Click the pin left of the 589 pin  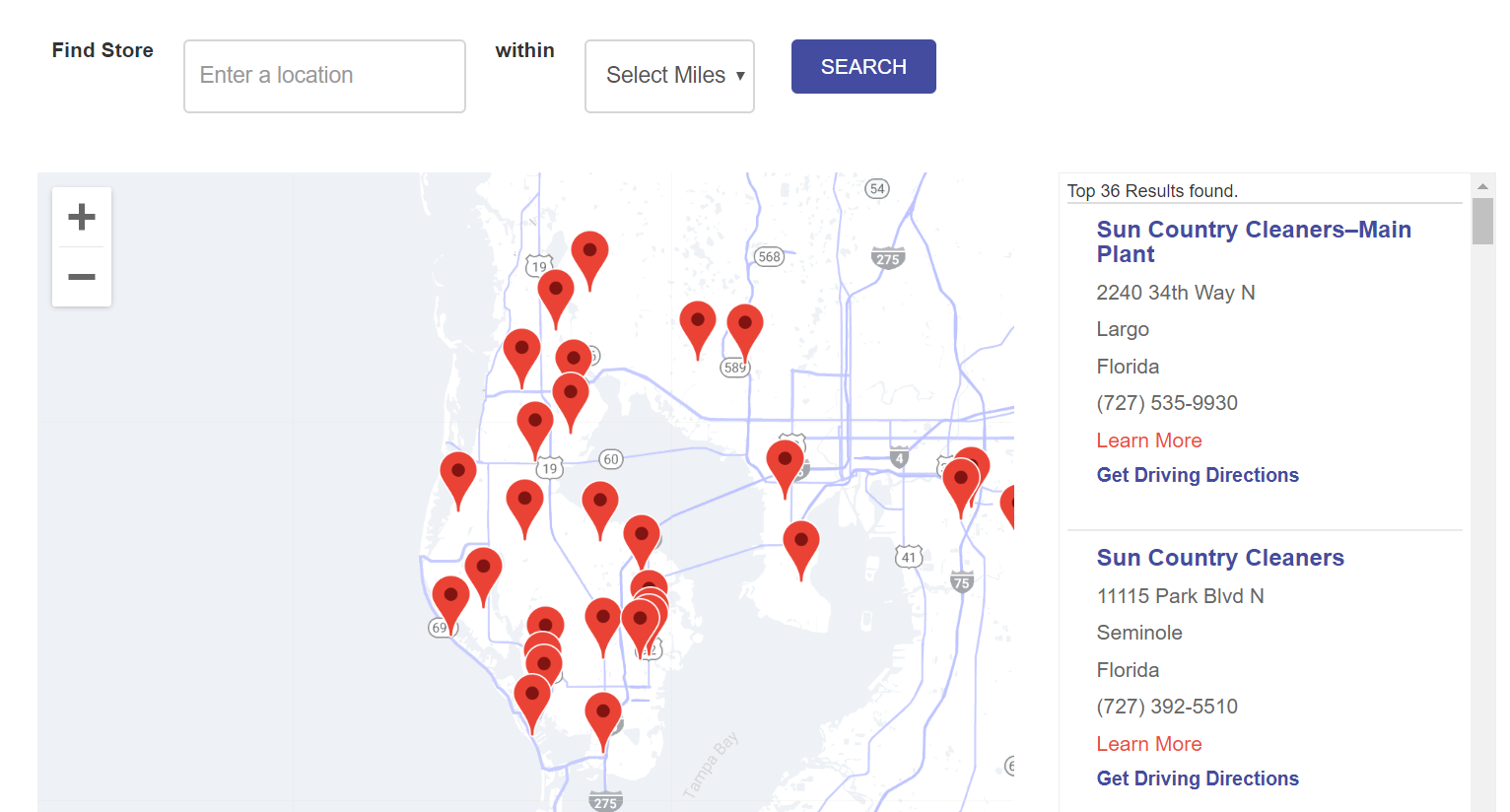point(698,324)
